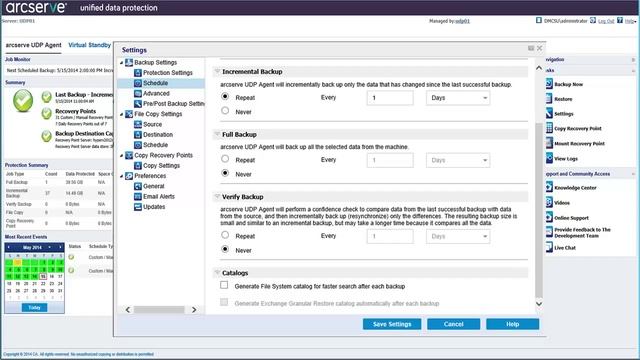Click the Copy Settings tree icon

[x=138, y=166]
